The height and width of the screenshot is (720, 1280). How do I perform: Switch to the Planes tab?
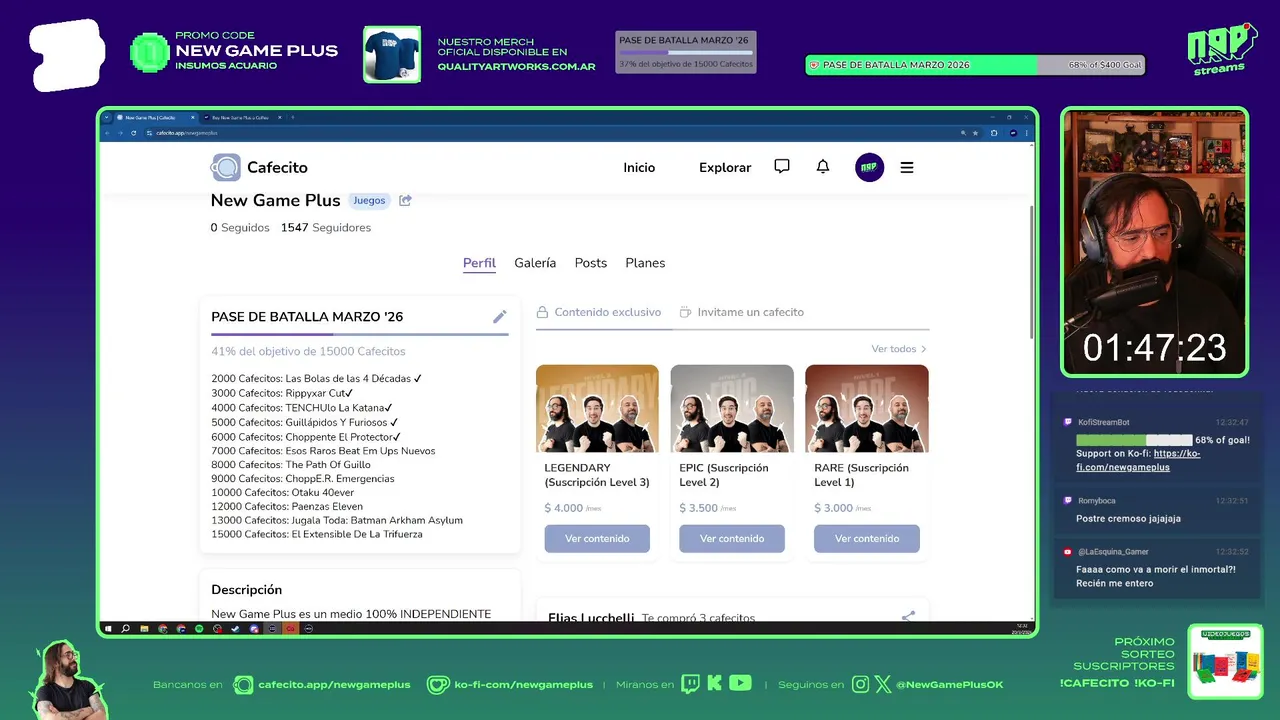coord(645,263)
